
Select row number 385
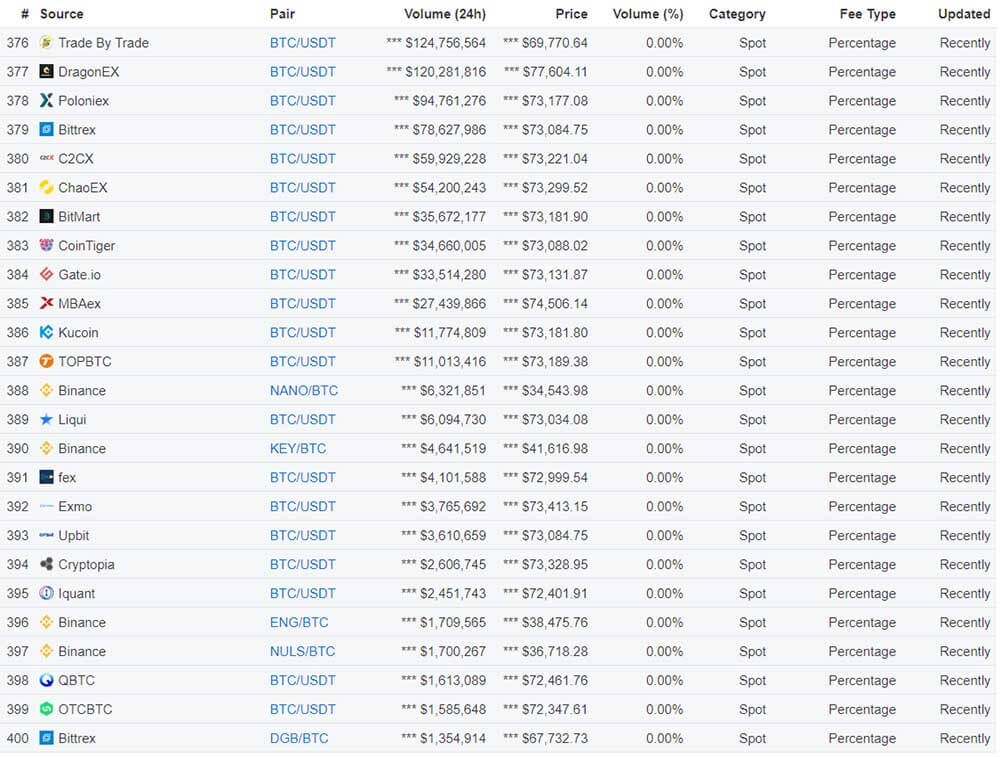[17, 304]
